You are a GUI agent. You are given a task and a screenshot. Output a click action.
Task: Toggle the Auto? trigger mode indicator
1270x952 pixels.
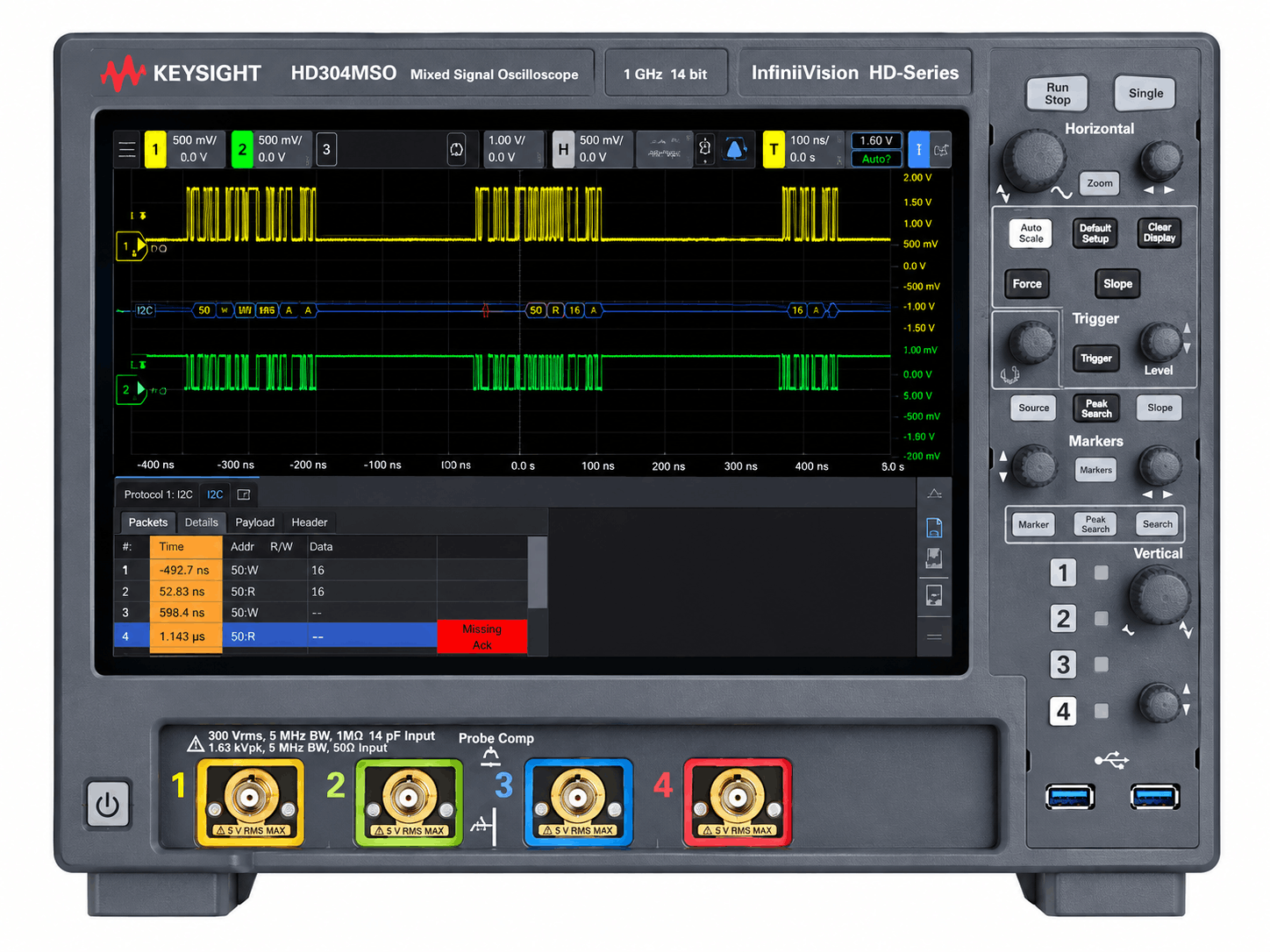pos(876,159)
